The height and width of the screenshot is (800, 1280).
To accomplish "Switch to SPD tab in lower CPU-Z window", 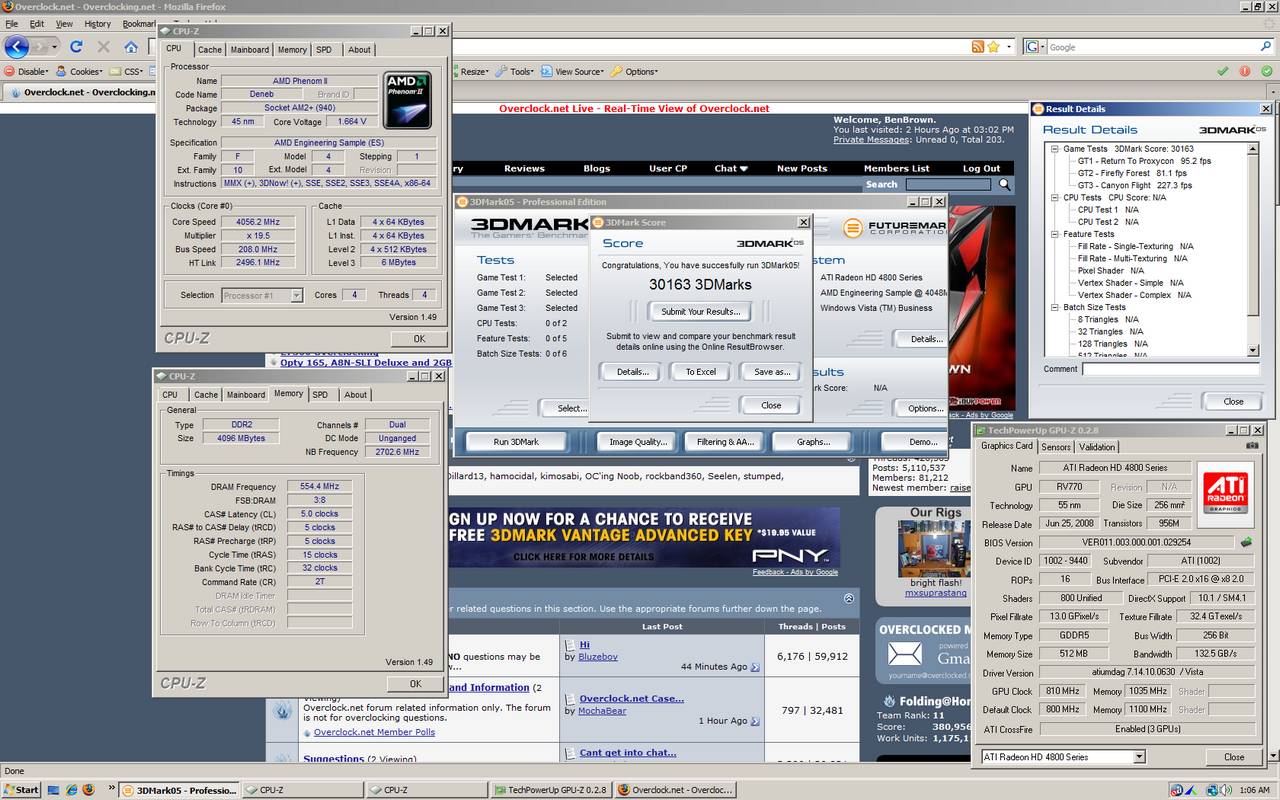I will [x=320, y=395].
